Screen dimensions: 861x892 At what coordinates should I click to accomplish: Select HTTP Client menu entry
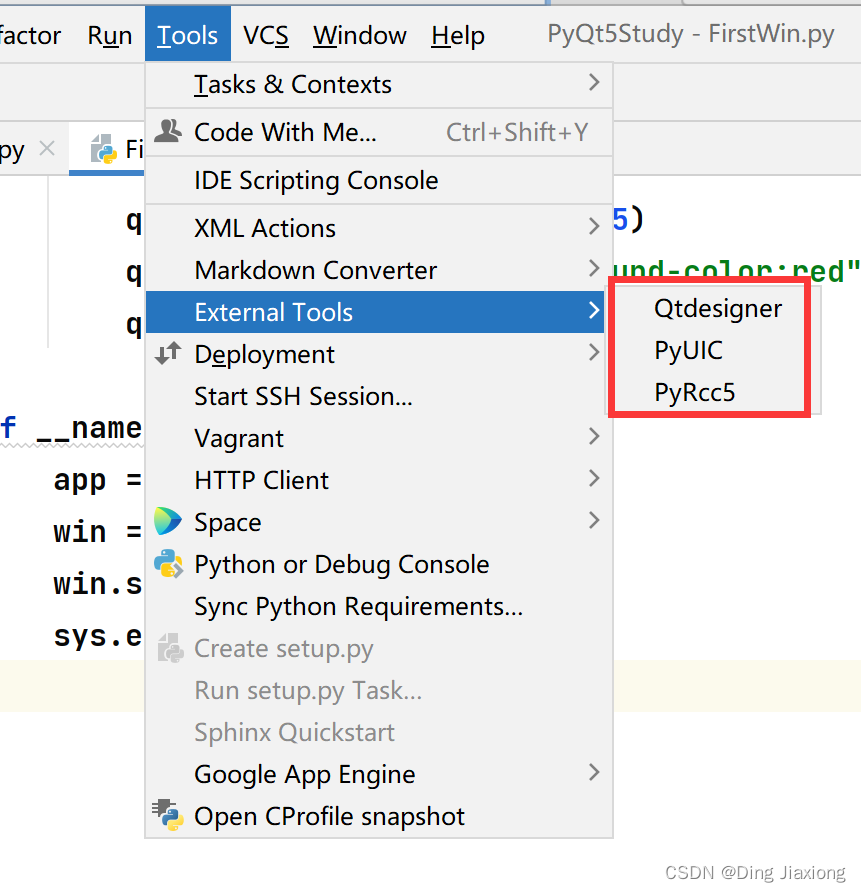tap(379, 480)
